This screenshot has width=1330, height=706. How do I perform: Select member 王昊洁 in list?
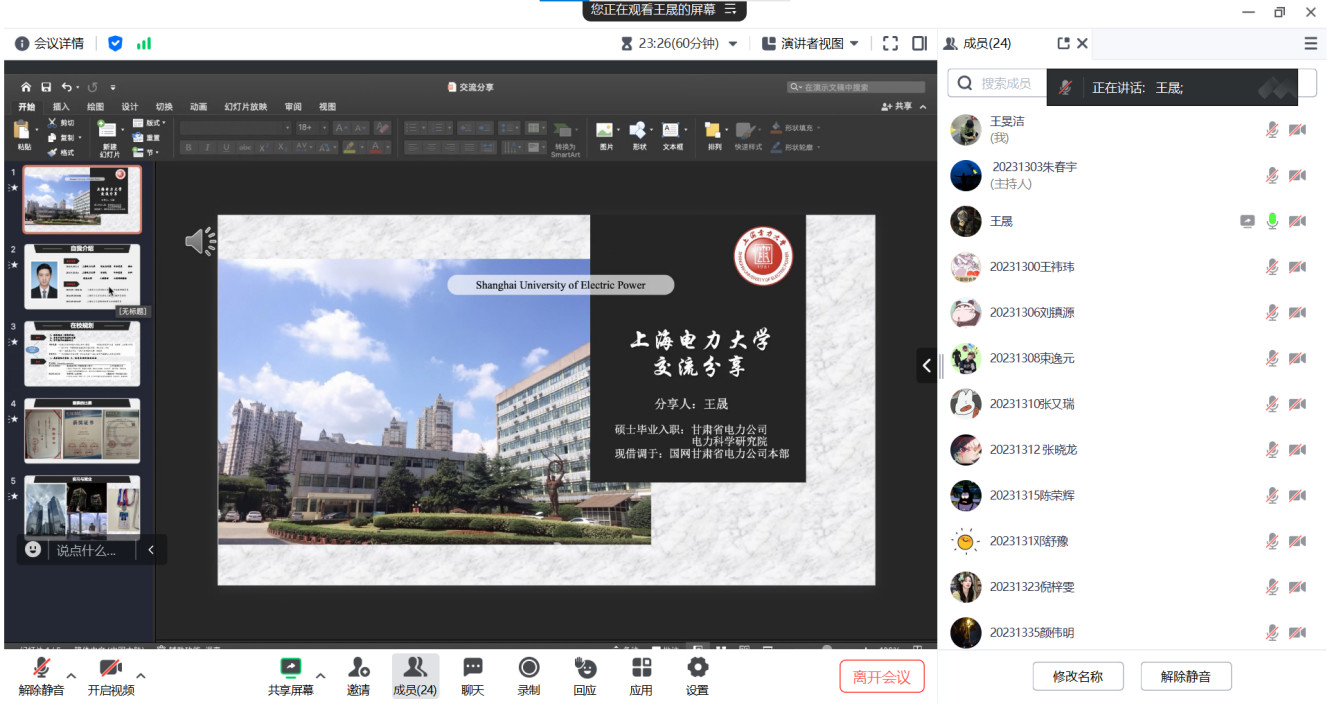(1132, 129)
